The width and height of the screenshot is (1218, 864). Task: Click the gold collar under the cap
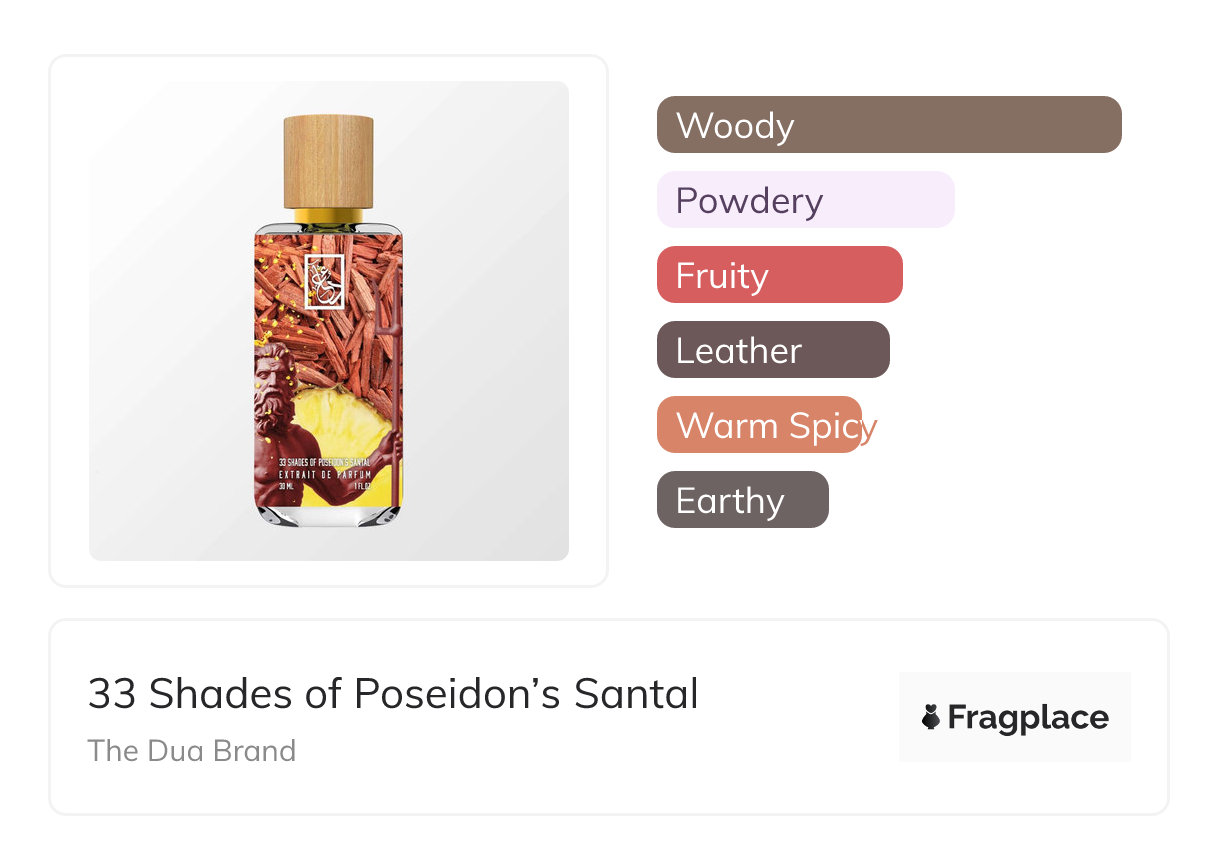pos(328,216)
